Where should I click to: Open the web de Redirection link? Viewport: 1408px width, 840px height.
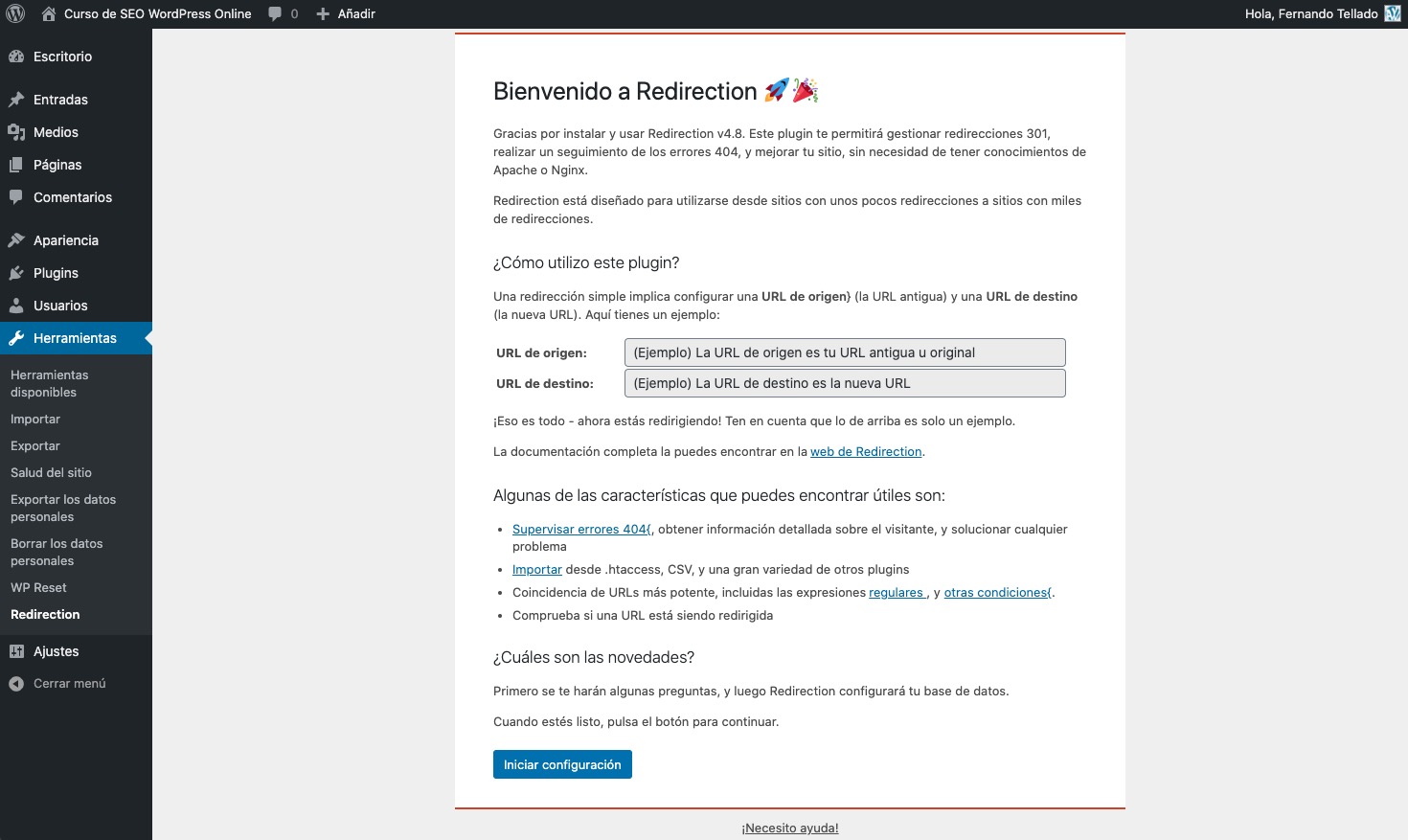(x=866, y=452)
